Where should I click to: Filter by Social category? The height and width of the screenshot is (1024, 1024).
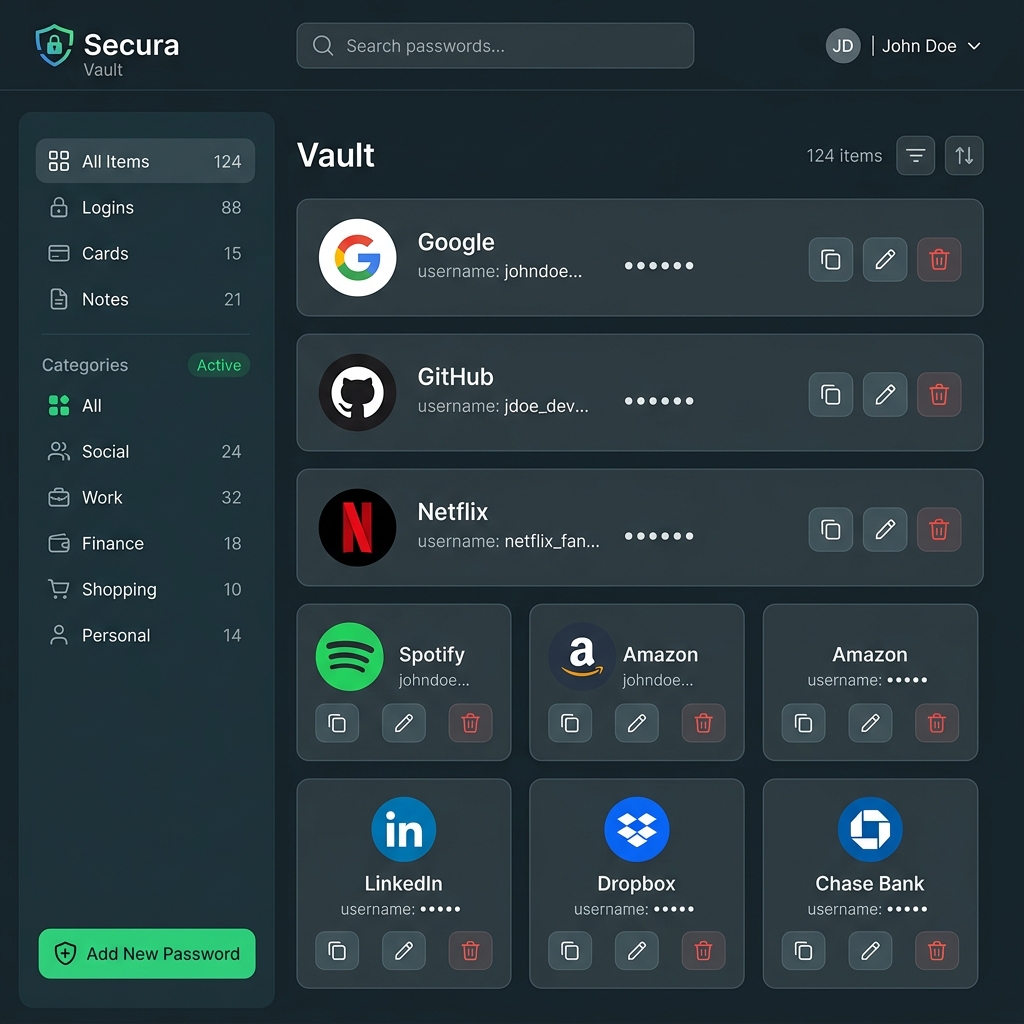coord(145,451)
